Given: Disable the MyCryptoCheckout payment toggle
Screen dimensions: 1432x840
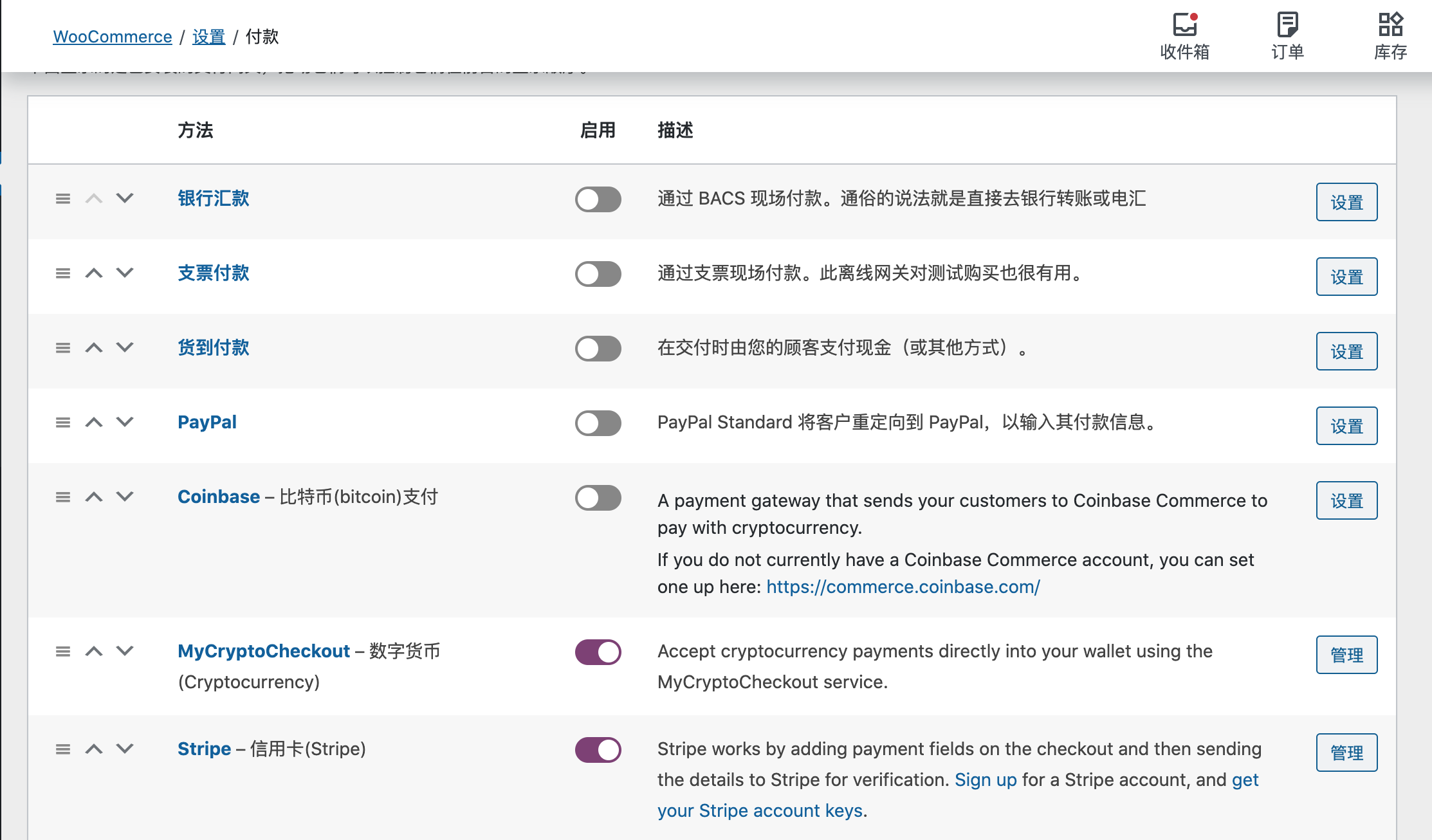Looking at the screenshot, I should coord(598,652).
